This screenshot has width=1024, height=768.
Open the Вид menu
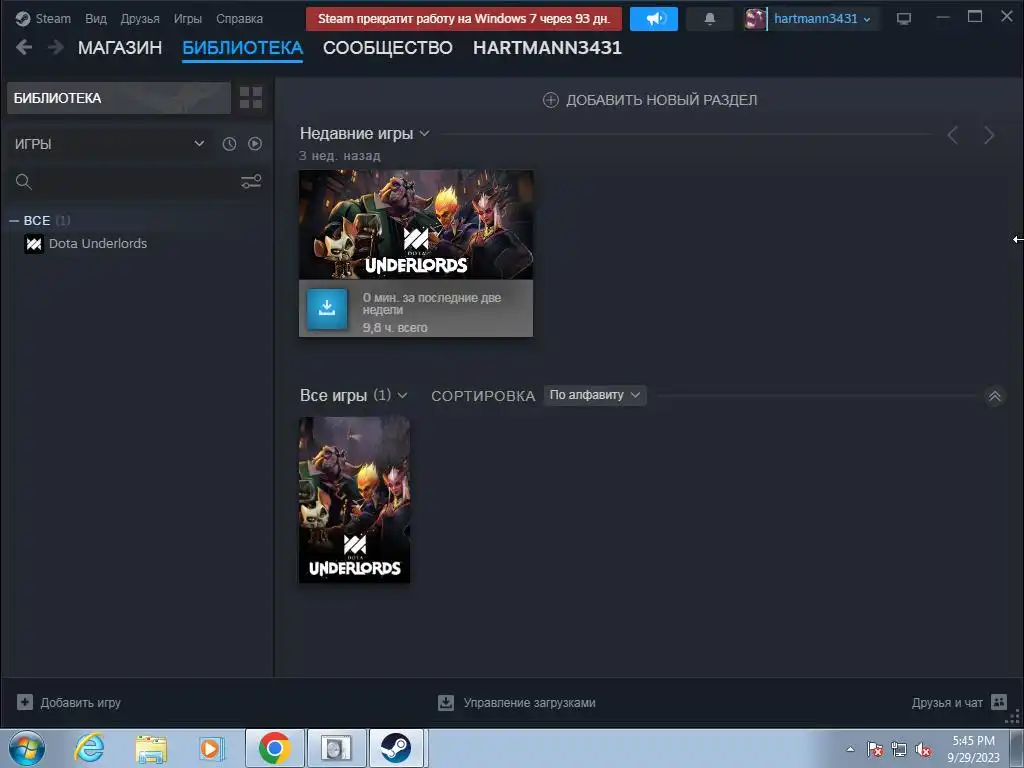(95, 19)
